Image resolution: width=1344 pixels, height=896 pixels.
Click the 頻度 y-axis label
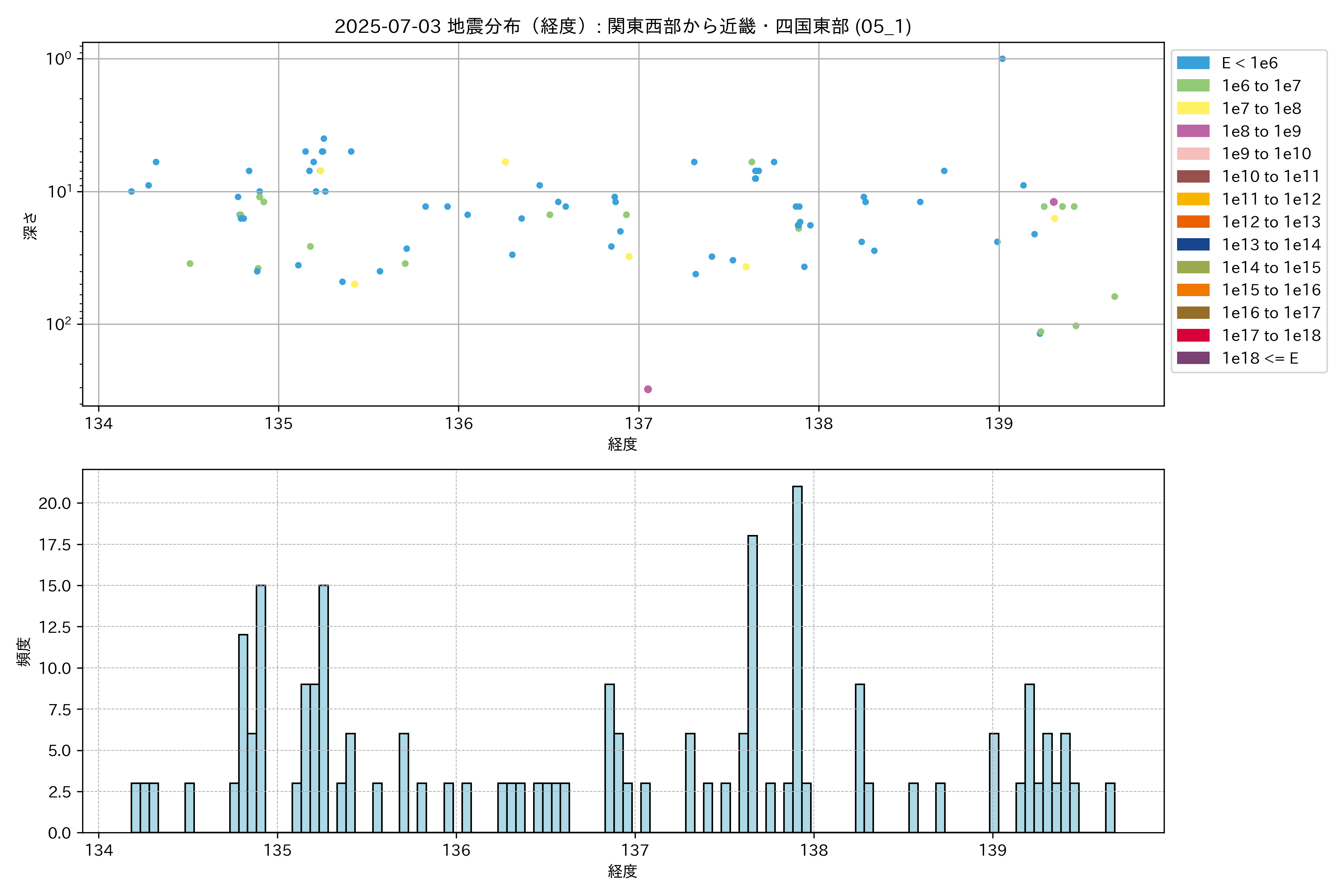click(x=24, y=651)
